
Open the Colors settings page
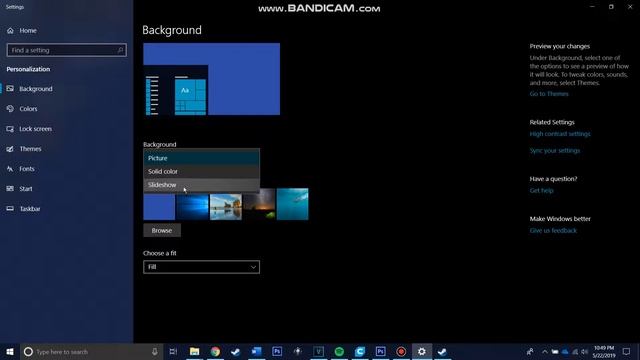pyautogui.click(x=28, y=109)
